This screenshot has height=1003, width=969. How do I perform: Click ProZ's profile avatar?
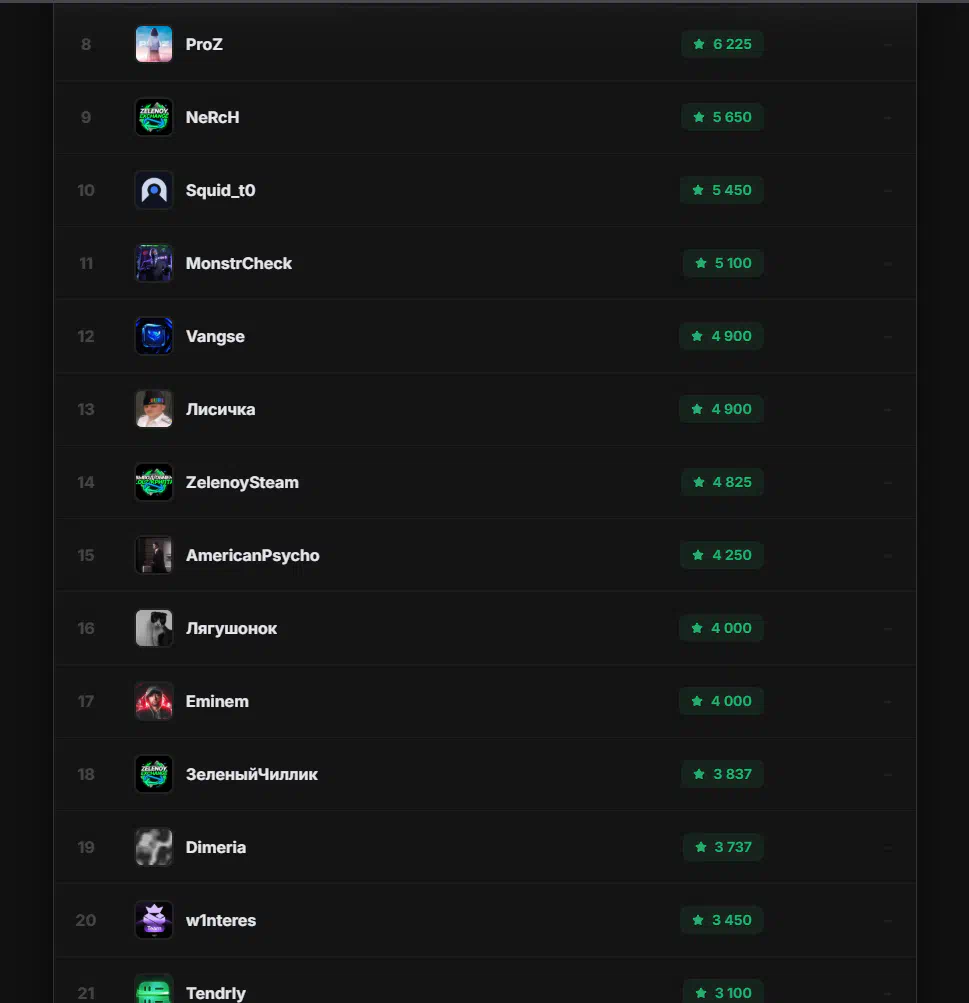154,44
